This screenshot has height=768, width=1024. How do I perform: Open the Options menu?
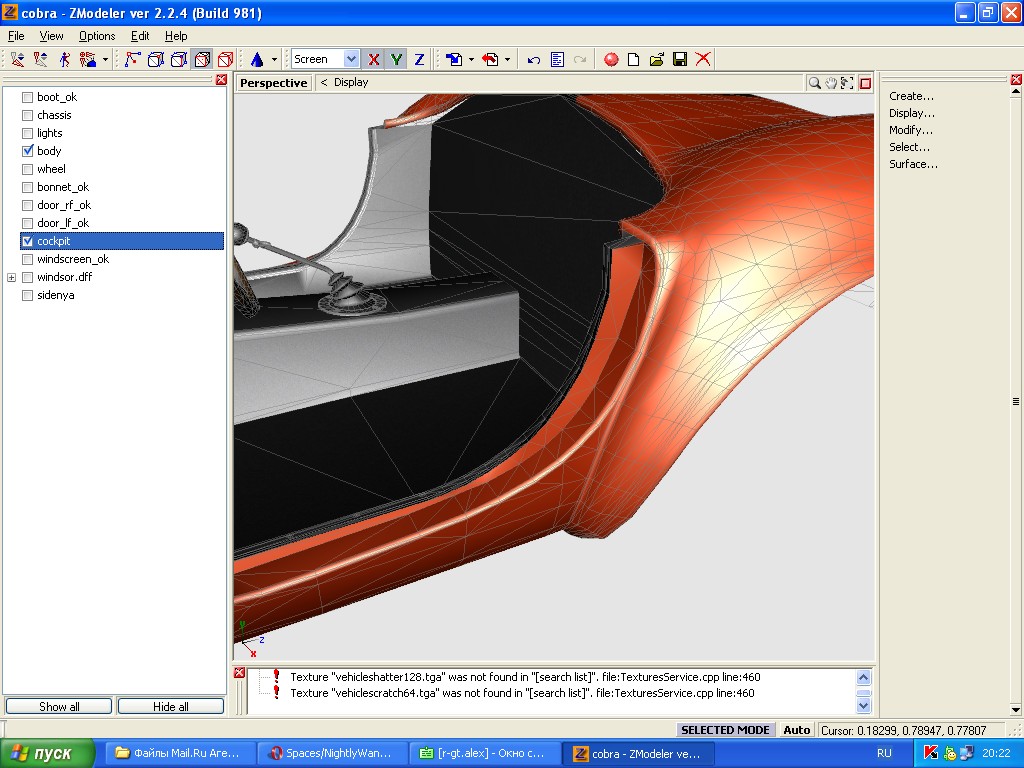point(97,36)
